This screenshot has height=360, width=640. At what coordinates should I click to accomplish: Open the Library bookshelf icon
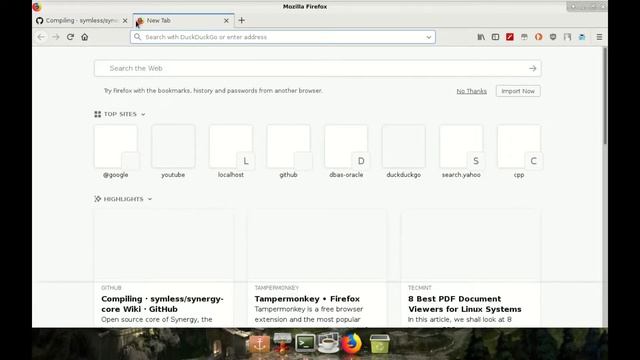[481, 37]
